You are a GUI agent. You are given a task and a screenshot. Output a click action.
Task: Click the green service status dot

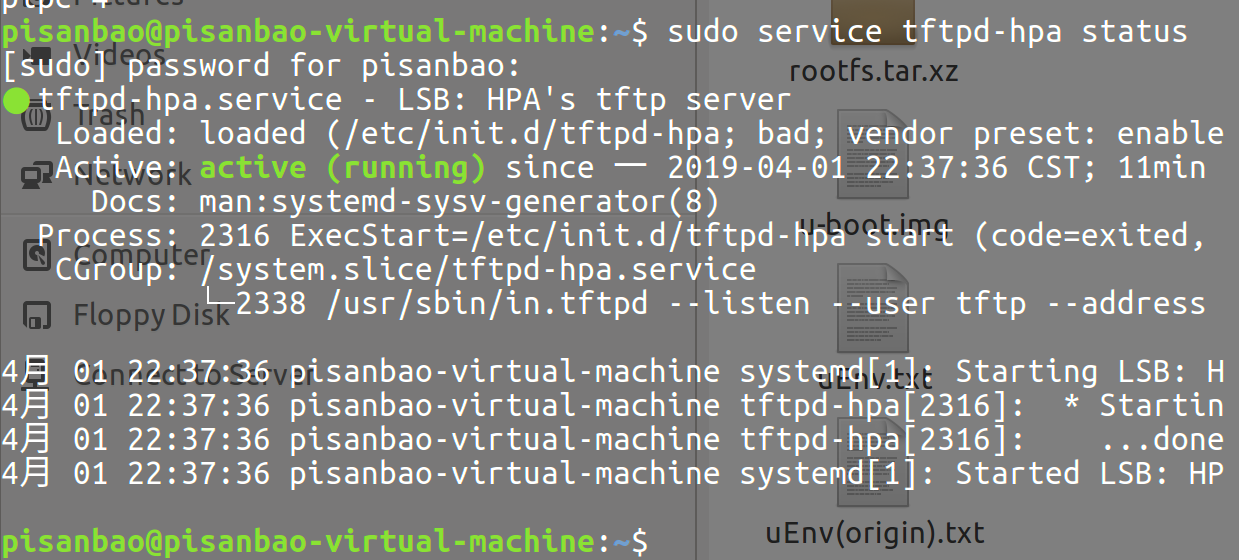[17, 100]
